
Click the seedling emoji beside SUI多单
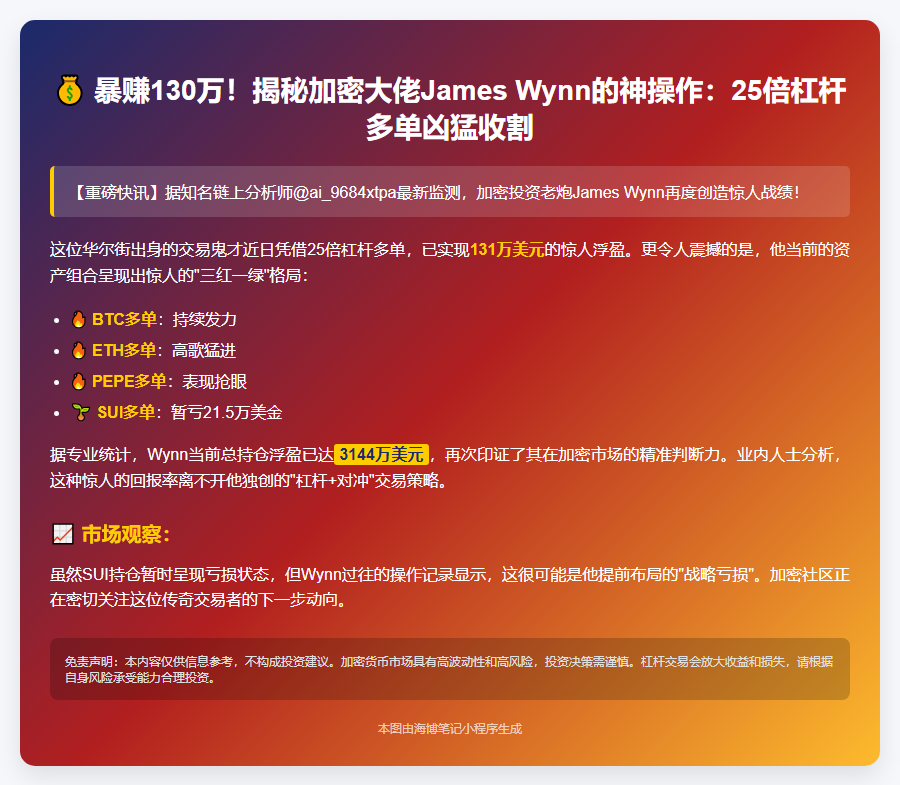pyautogui.click(x=81, y=412)
